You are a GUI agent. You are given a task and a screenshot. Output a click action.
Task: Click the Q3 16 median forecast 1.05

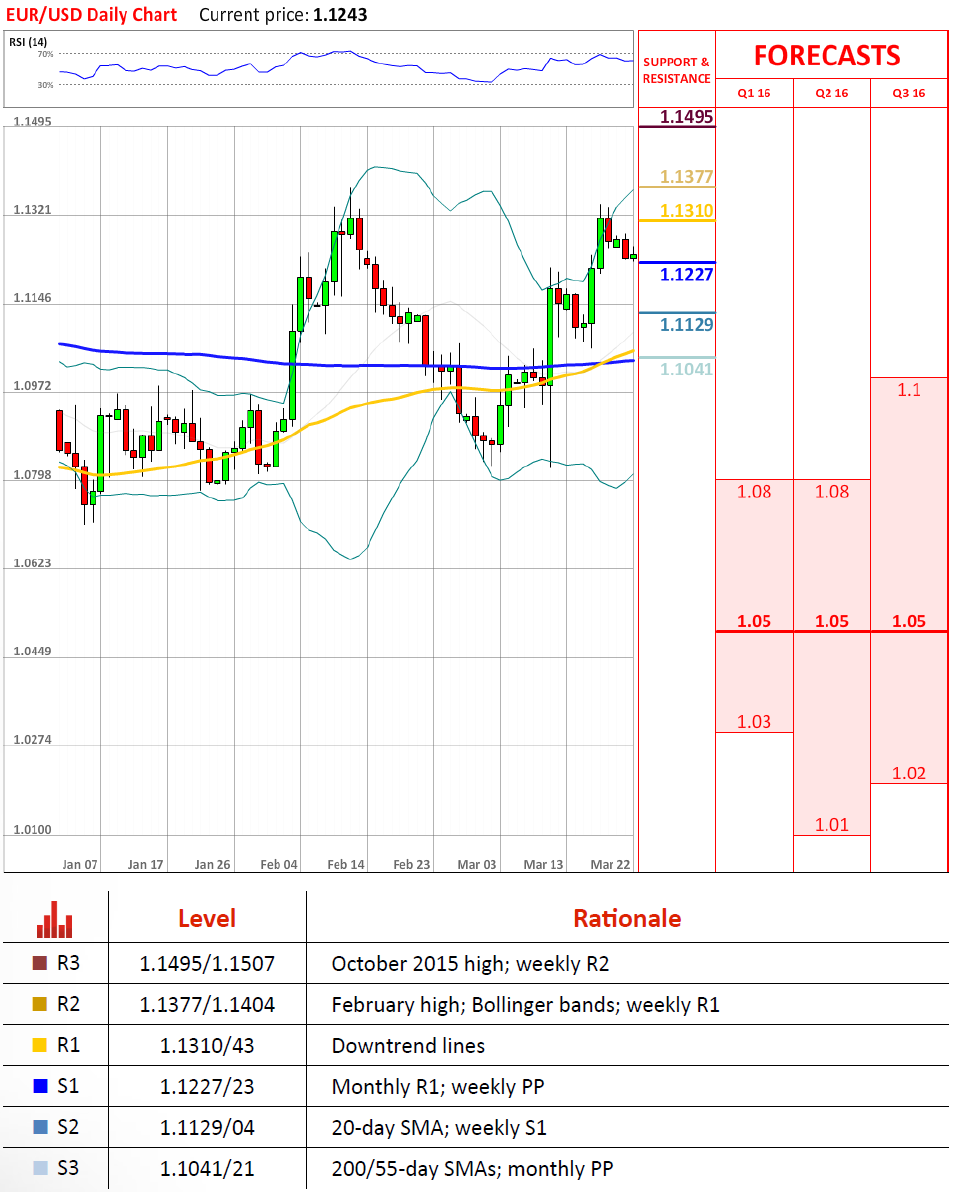(909, 621)
